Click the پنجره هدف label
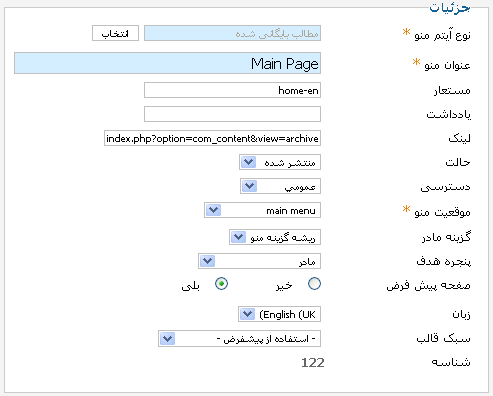This screenshot has height=396, width=493. pos(443,262)
